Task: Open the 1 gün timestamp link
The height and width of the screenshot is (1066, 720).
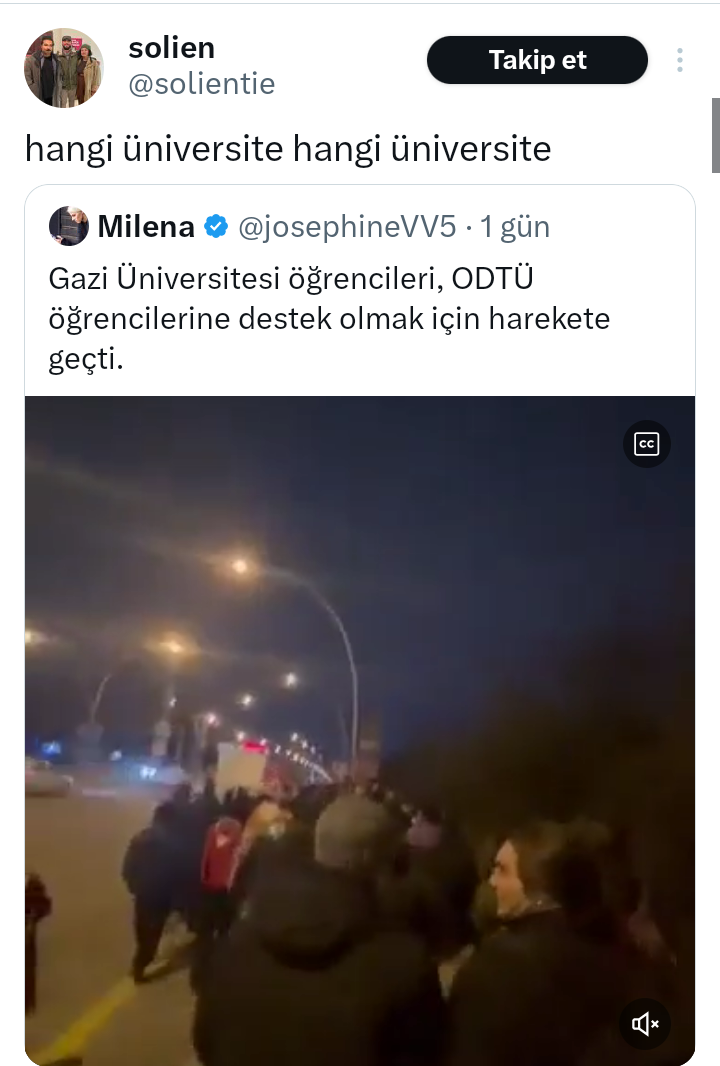Action: (515, 226)
